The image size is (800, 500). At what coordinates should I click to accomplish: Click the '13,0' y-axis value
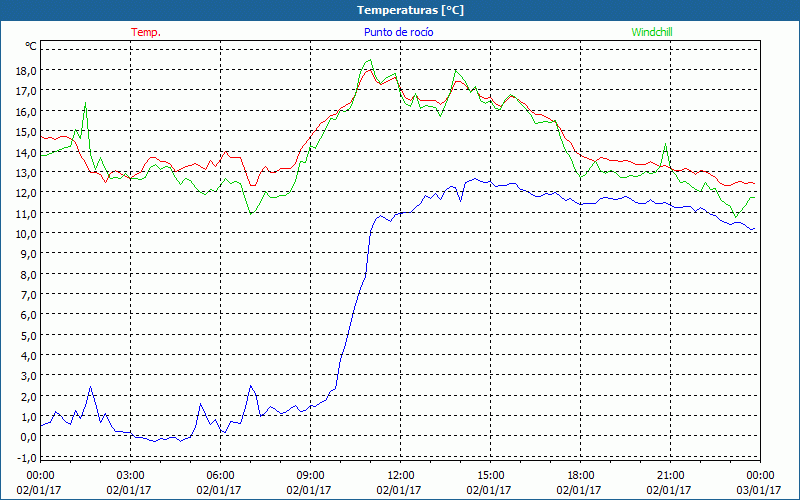pyautogui.click(x=27, y=172)
